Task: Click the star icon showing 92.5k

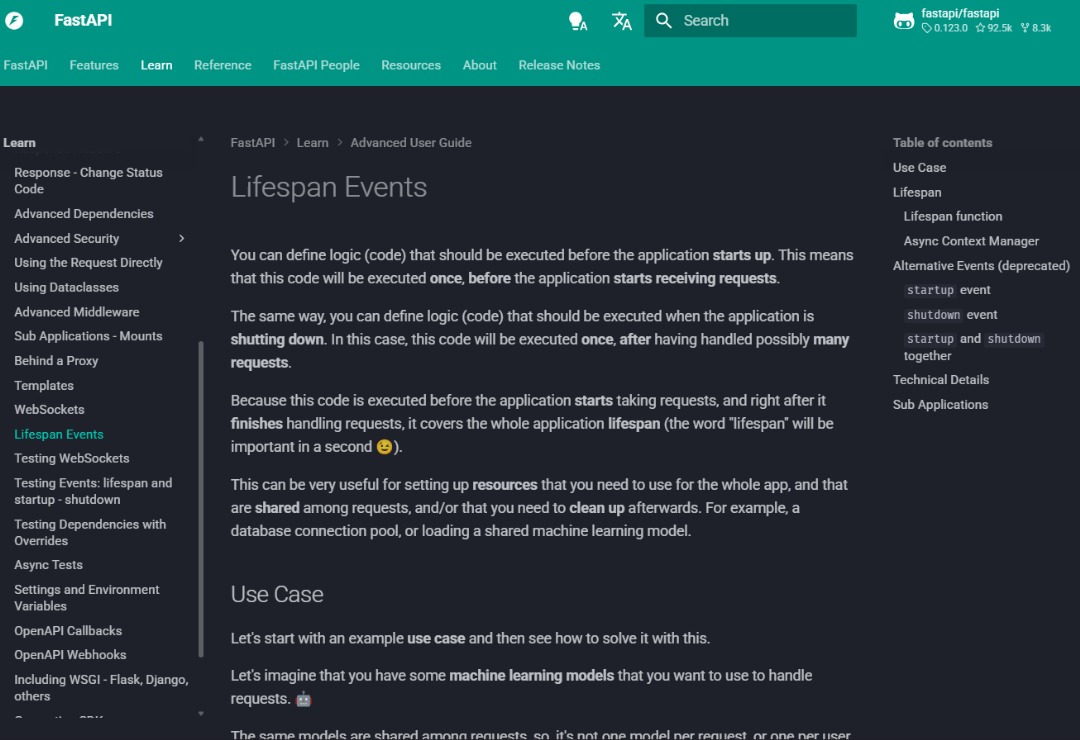Action: [983, 27]
